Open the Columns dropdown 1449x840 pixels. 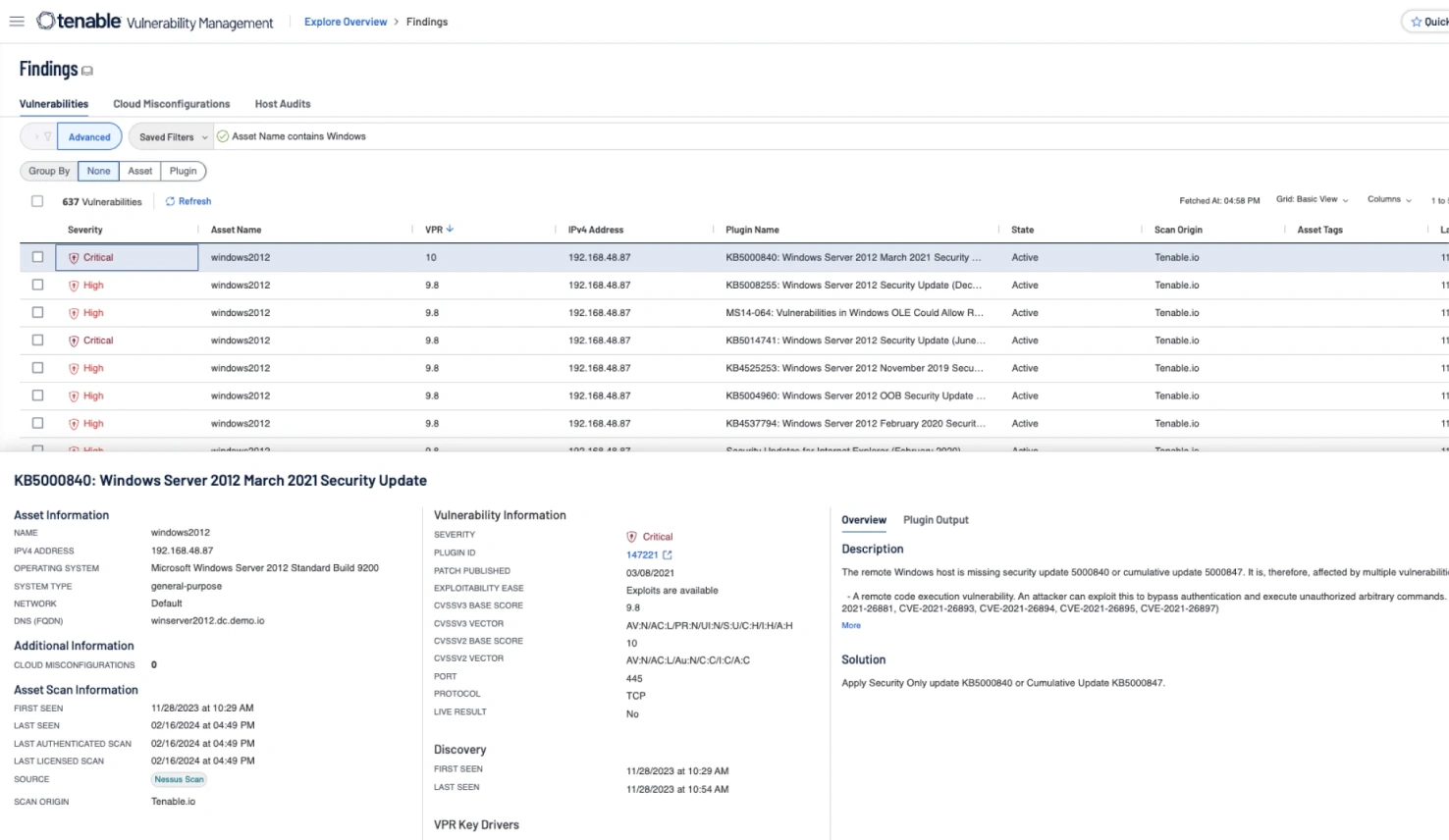click(x=1389, y=199)
